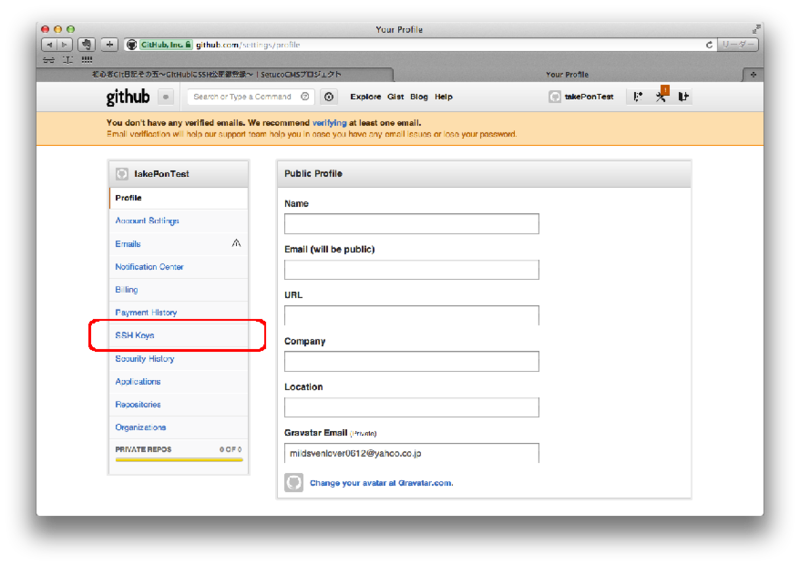800x566 pixels.
Task: Open Gist in the header
Action: tap(395, 96)
